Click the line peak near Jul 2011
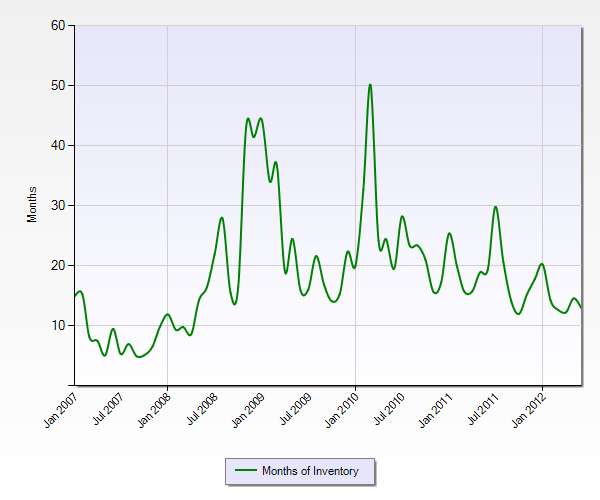600x500 pixels. coord(495,207)
